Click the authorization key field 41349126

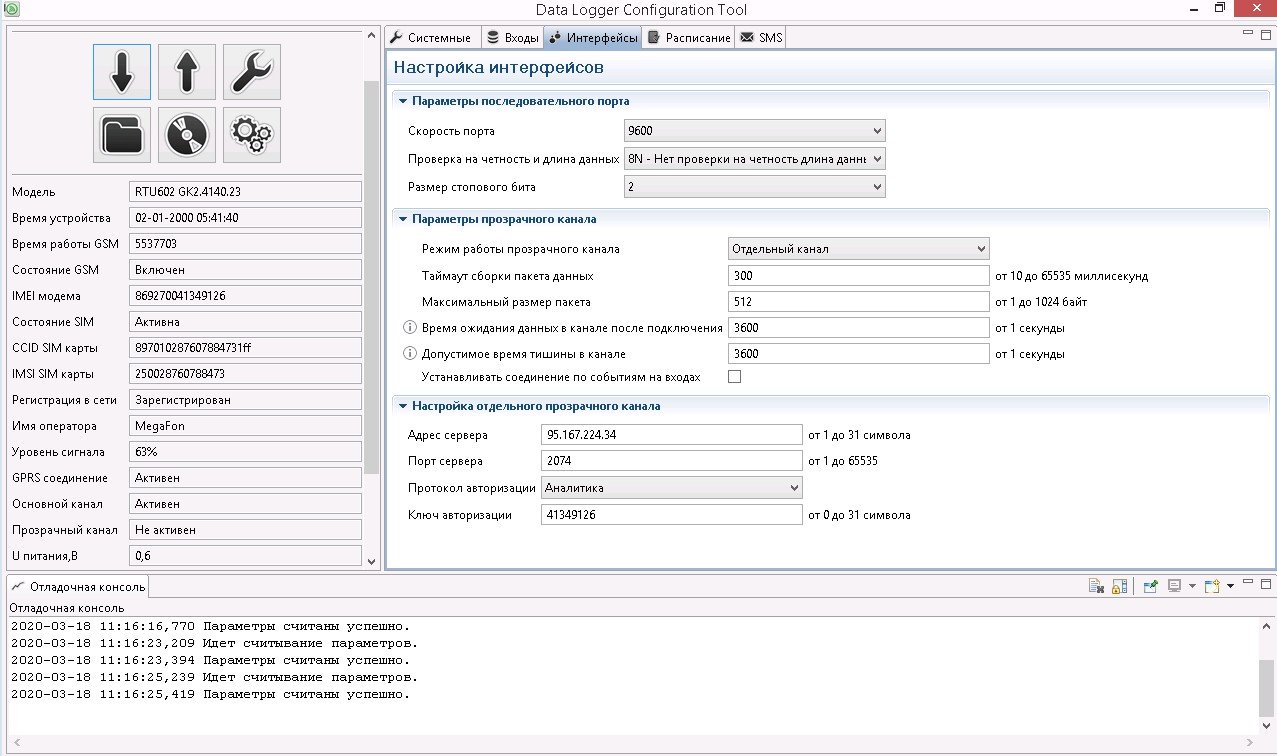672,515
